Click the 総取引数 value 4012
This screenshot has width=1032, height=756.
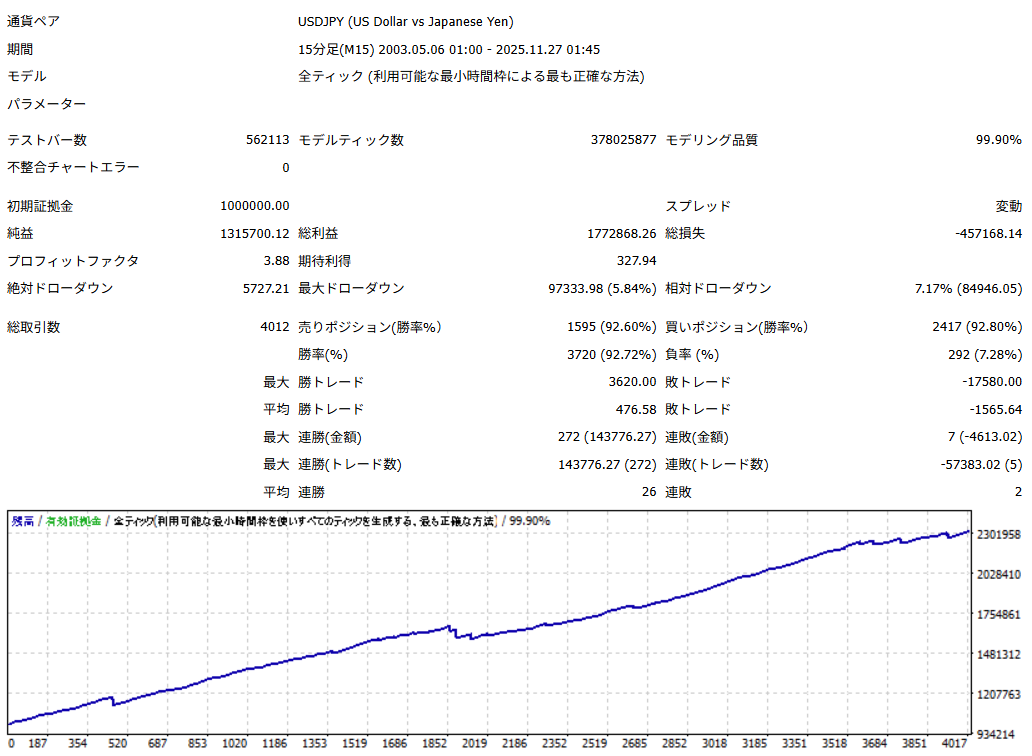pos(274,327)
